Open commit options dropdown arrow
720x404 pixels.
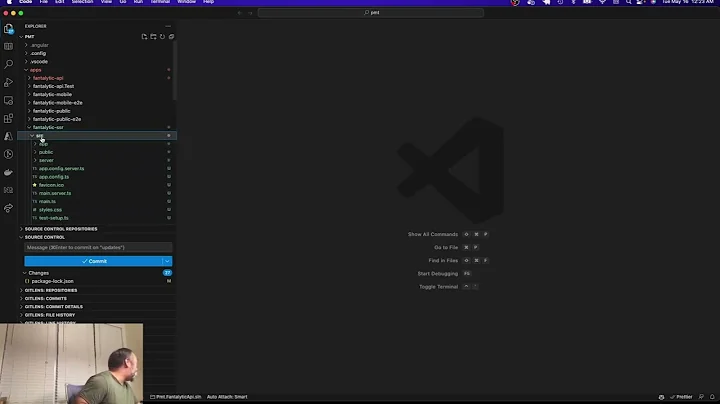tap(168, 261)
